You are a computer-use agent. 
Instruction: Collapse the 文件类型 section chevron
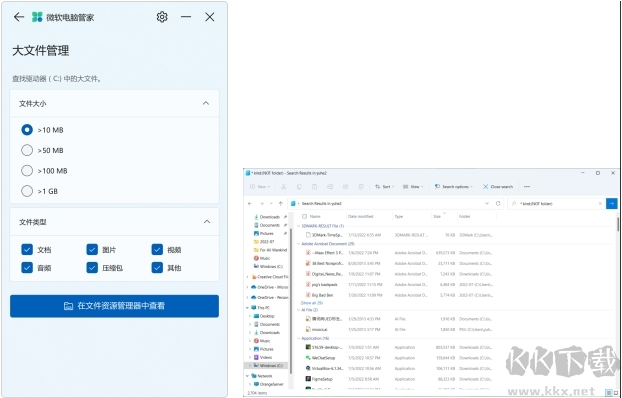pyautogui.click(x=207, y=222)
